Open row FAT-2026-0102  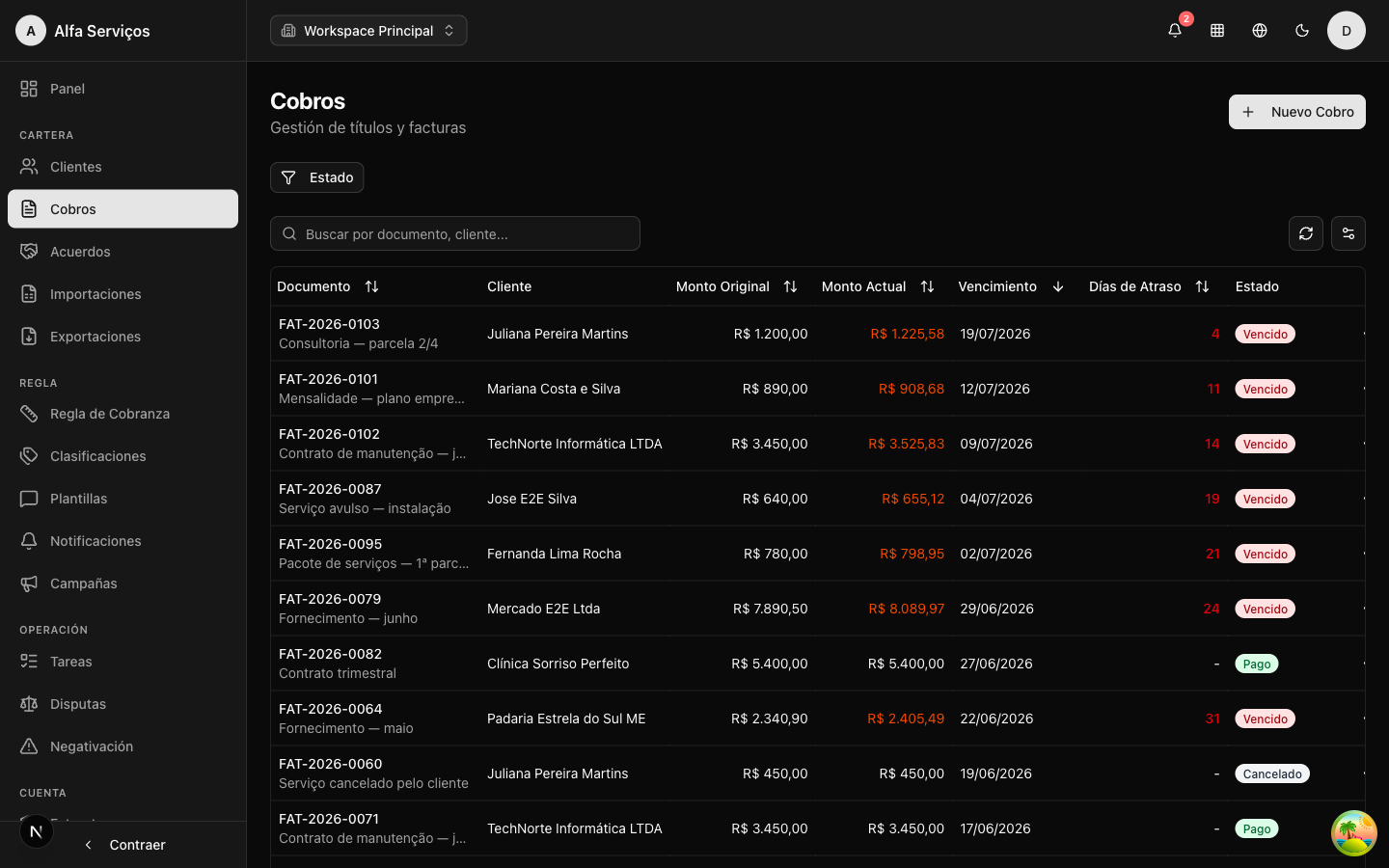point(818,444)
